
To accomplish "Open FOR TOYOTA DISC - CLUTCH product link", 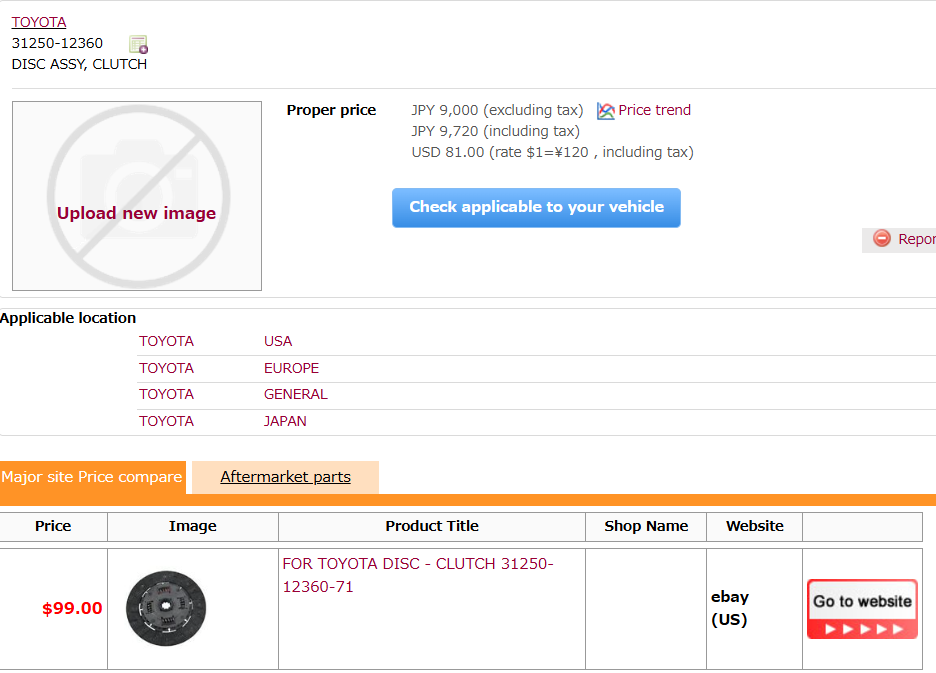I will tap(418, 575).
